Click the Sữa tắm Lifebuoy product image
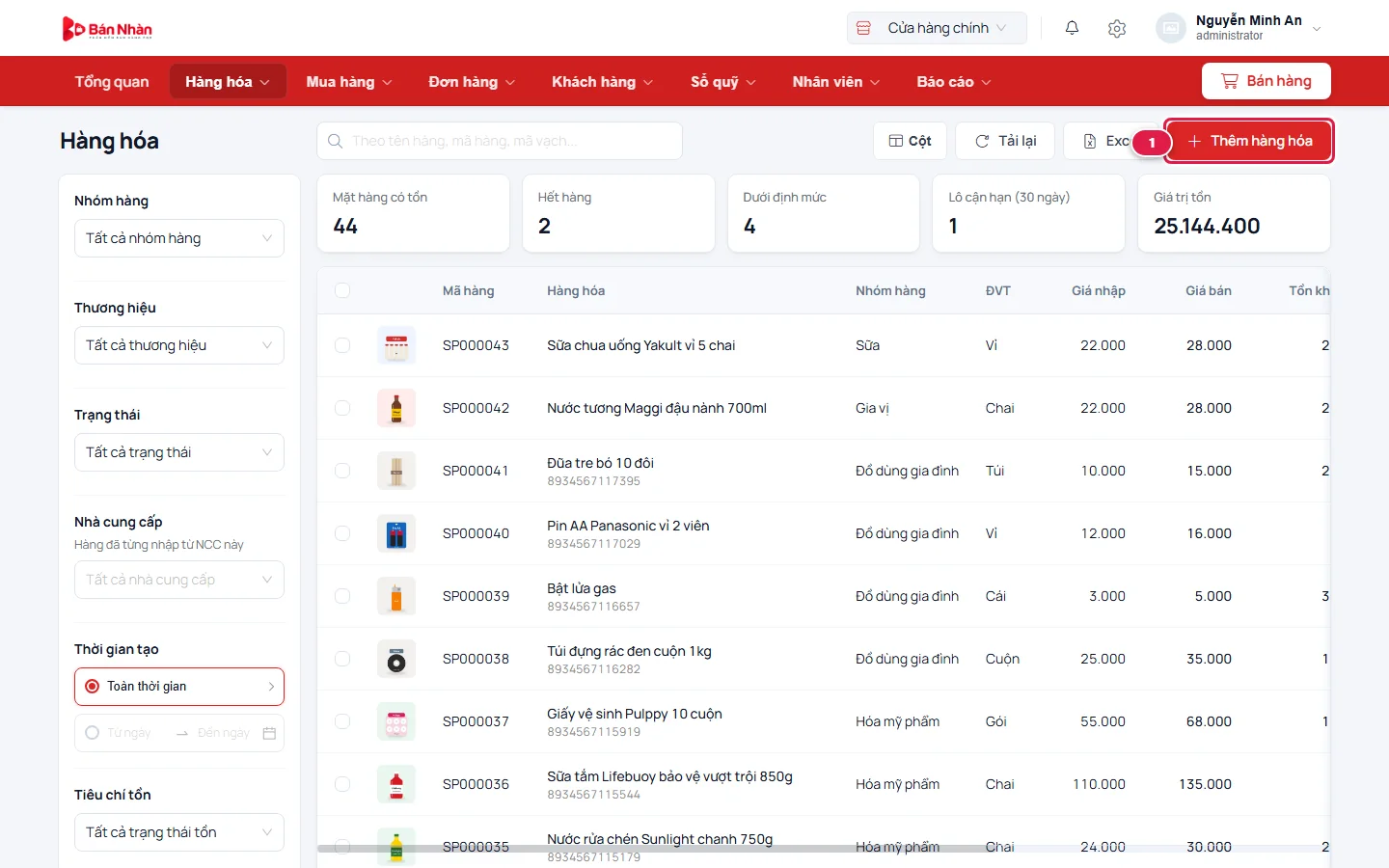Screen dimensions: 1389x868 396,784
